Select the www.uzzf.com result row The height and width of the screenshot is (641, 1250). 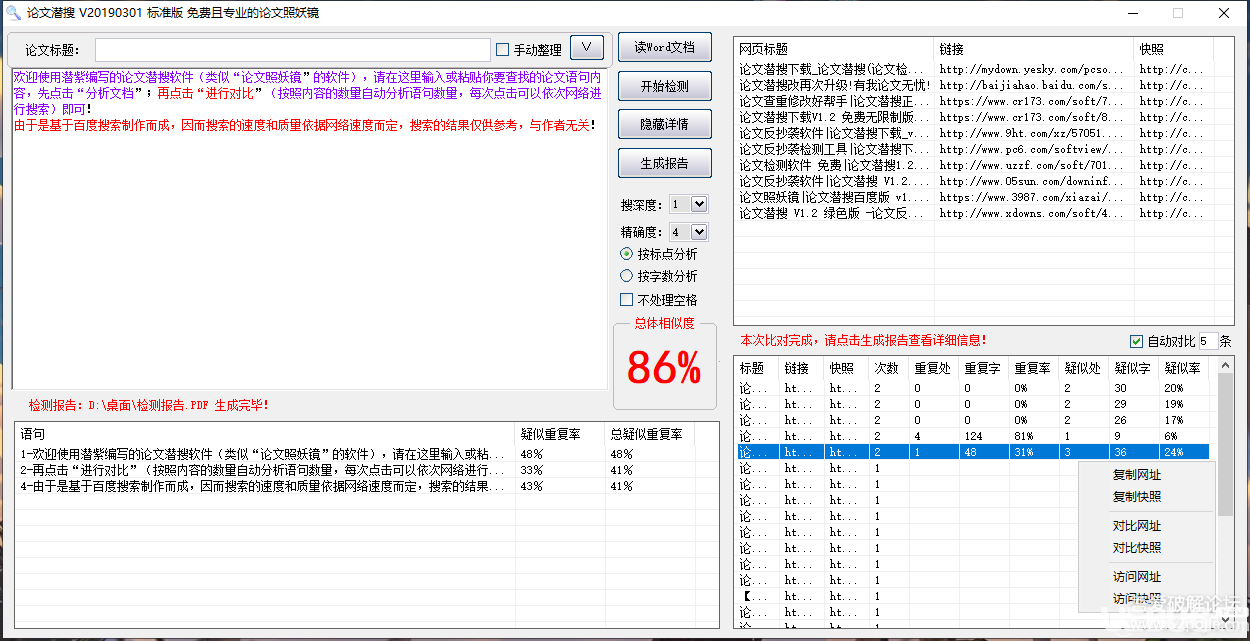pos(974,165)
